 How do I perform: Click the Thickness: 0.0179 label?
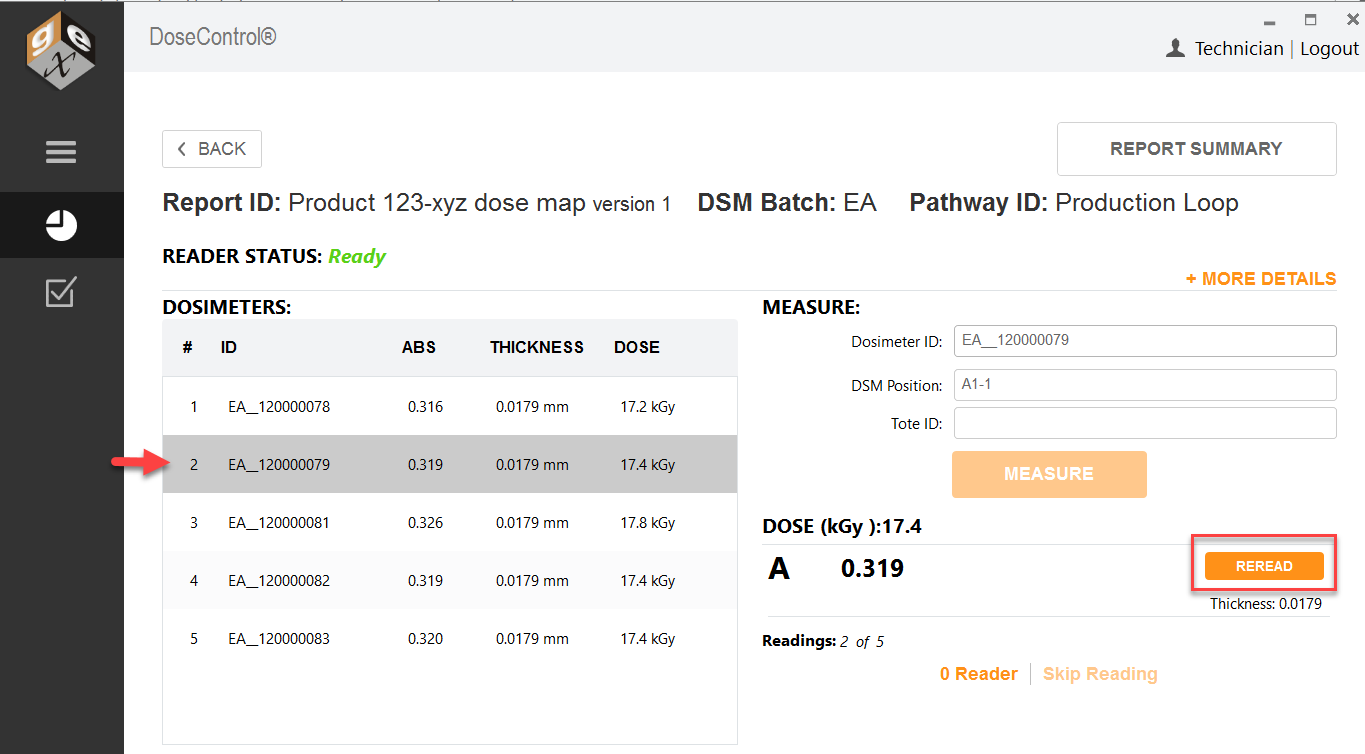1266,604
